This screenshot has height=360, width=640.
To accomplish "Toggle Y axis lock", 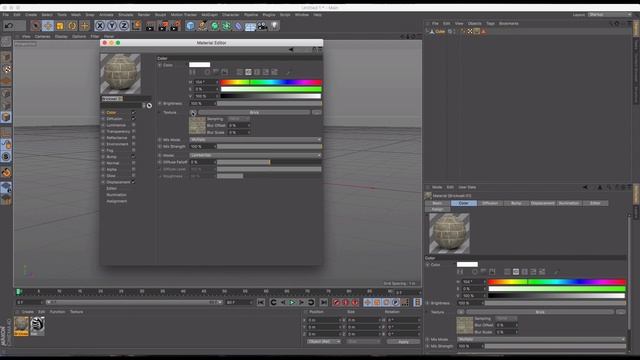I will pos(112,26).
